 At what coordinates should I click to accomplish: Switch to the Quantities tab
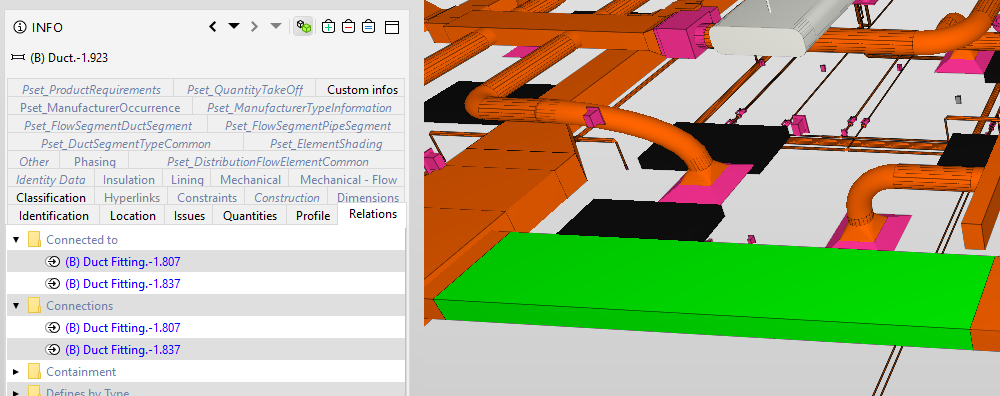click(250, 216)
